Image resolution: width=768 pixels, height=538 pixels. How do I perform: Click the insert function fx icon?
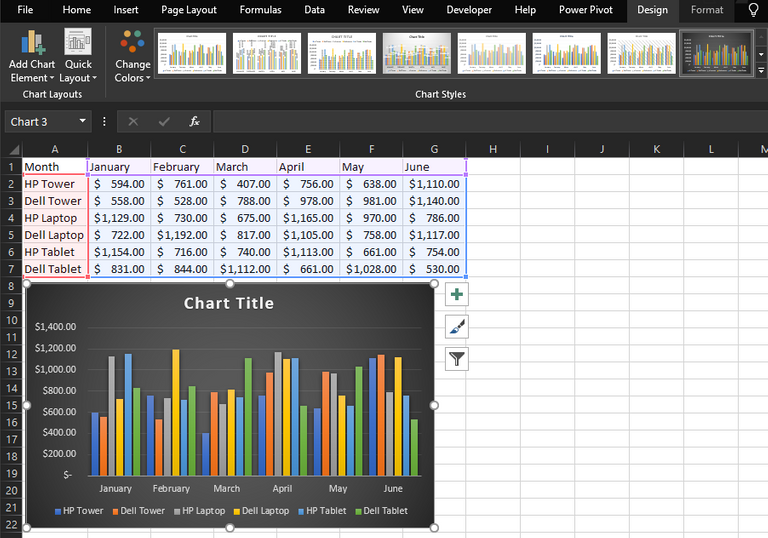click(194, 122)
